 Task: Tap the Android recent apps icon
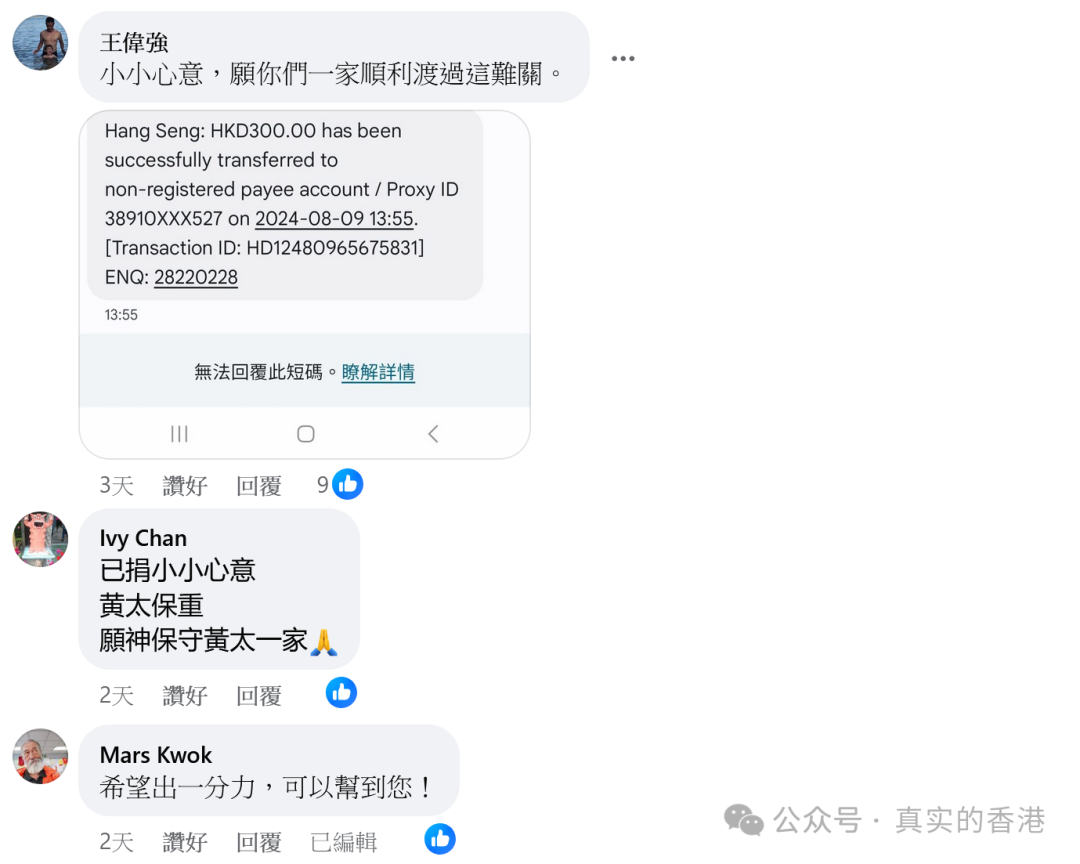[179, 433]
